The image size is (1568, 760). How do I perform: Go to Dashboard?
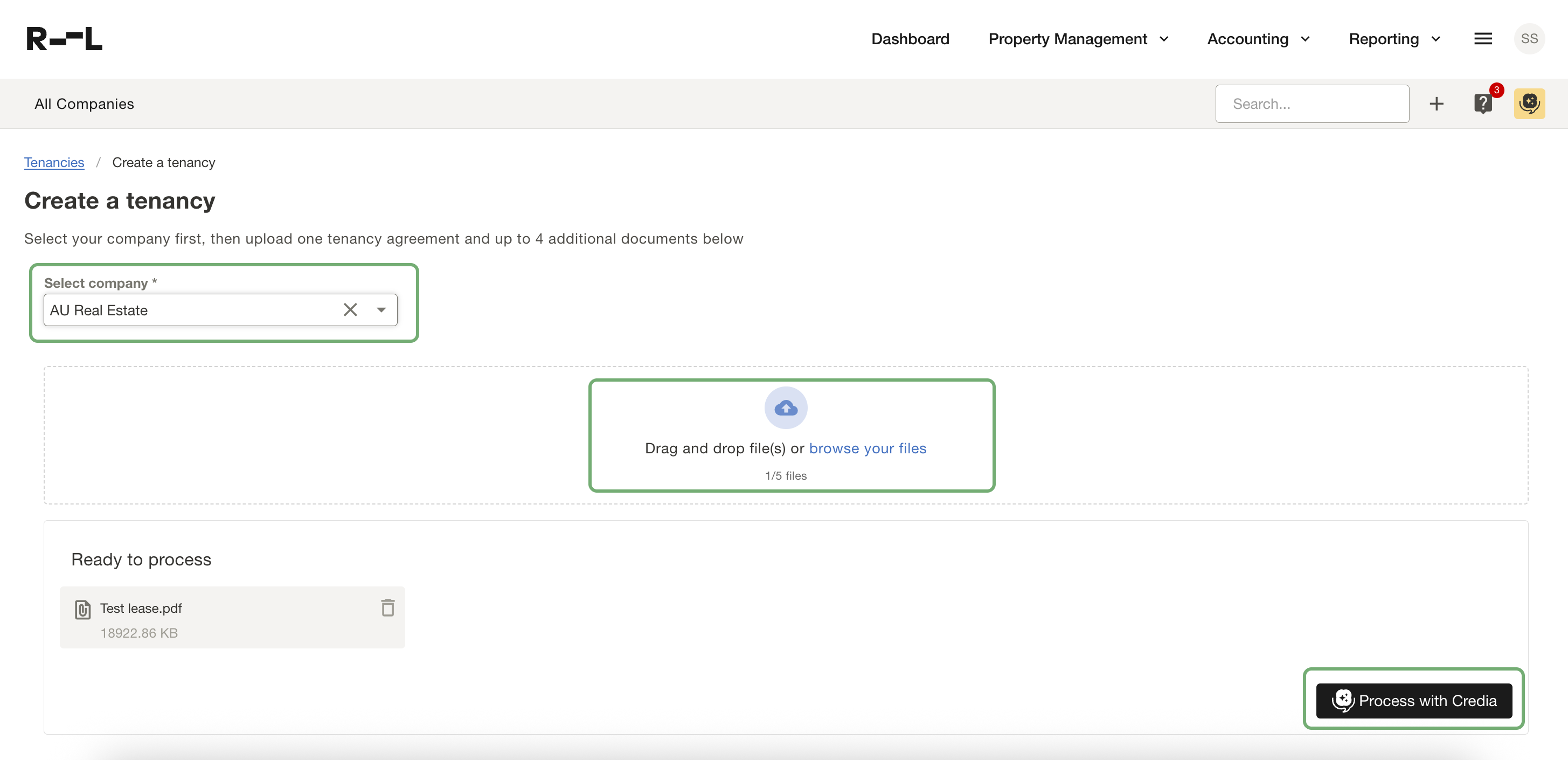click(910, 39)
